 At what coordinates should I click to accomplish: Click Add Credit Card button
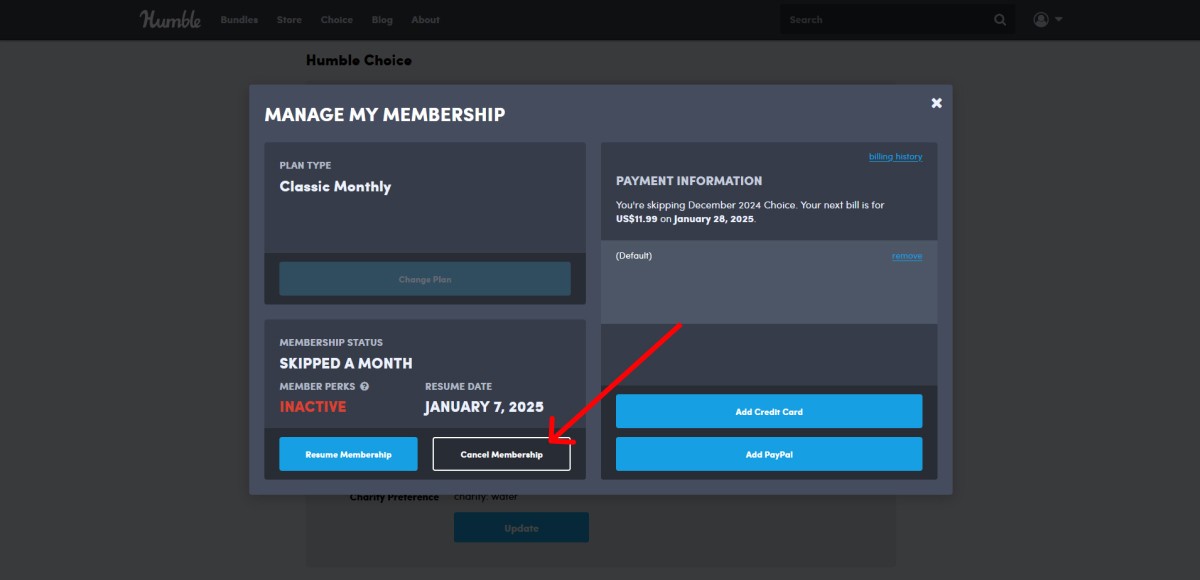coord(769,411)
